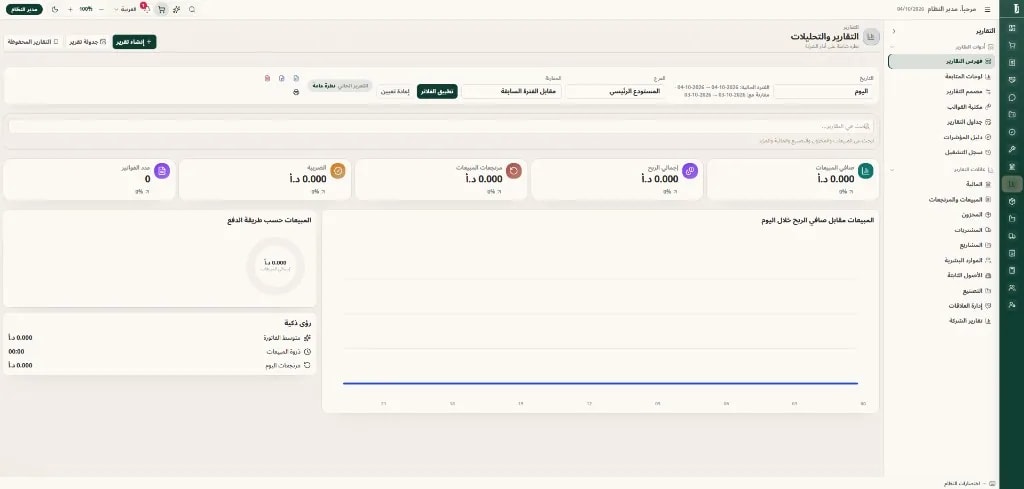Click the search magnifier icon in top bar
Viewport: 1024px width, 489px height.
click(x=192, y=10)
